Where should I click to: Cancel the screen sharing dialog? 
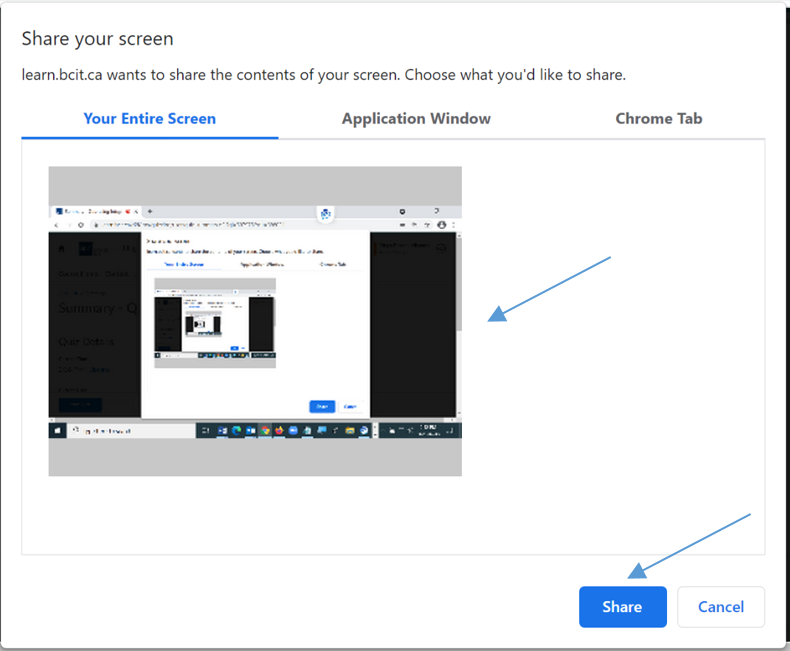[x=720, y=607]
